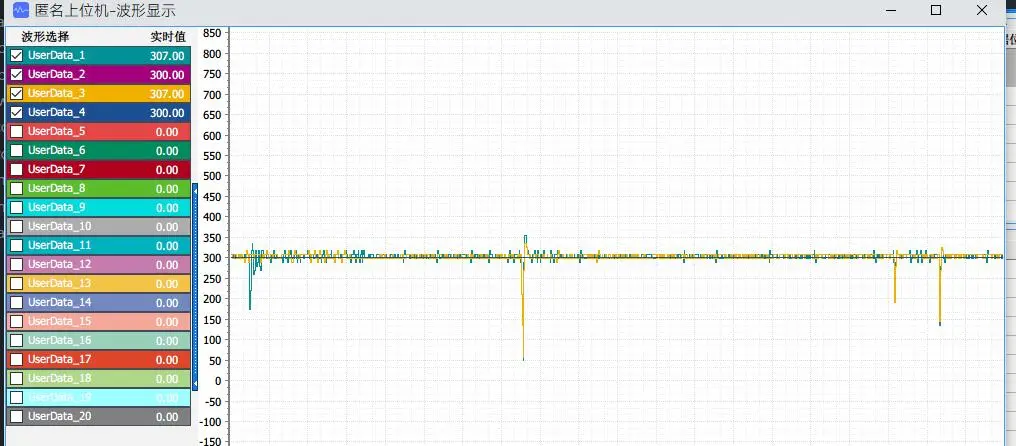
Task: Close the waveform display window
Action: pos(983,10)
